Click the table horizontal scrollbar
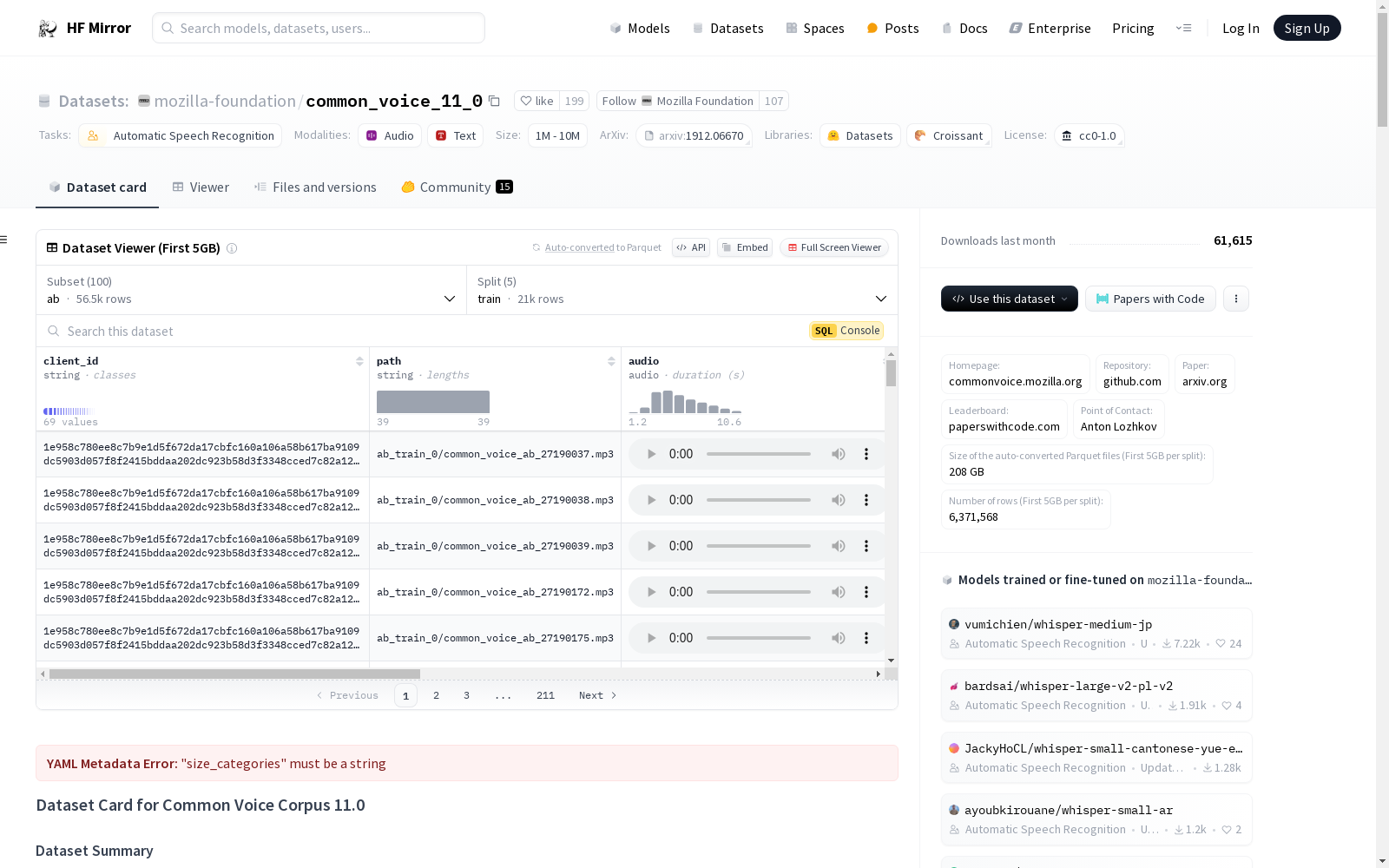The width and height of the screenshot is (1389, 868). click(234, 674)
